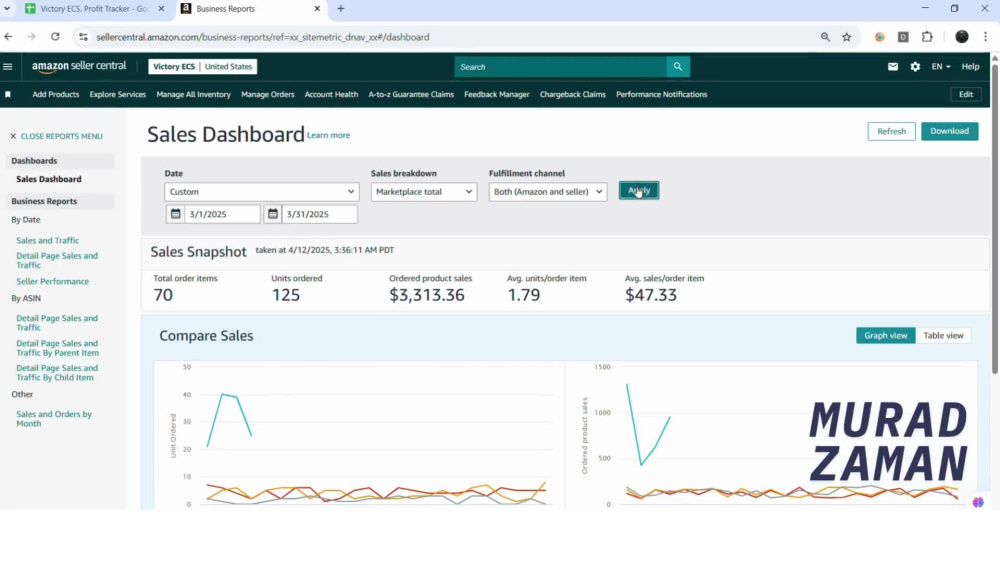Screen dimensions: 1000x563
Task: Click the browser back arrow
Action: click(x=8, y=37)
